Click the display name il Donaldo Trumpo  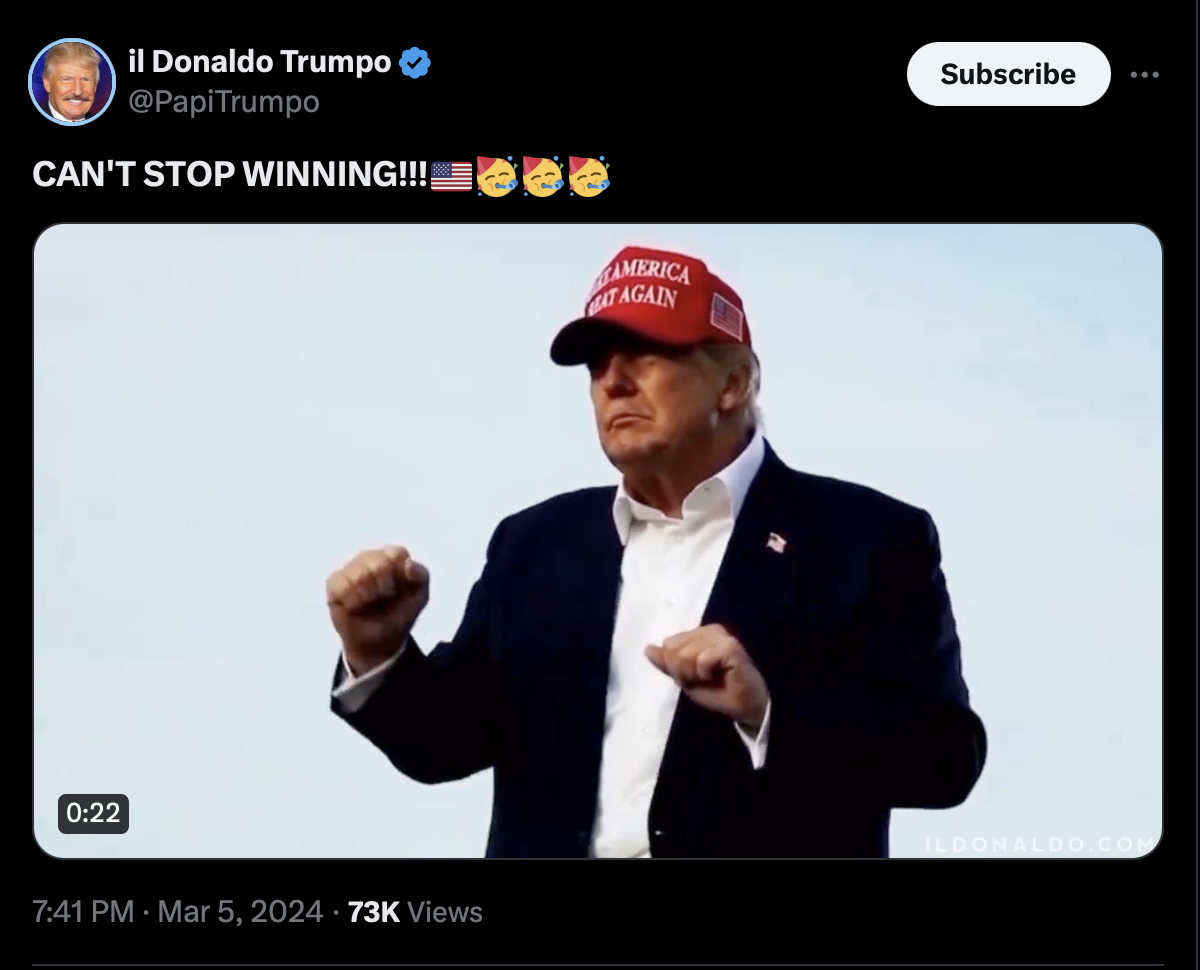pyautogui.click(x=260, y=62)
